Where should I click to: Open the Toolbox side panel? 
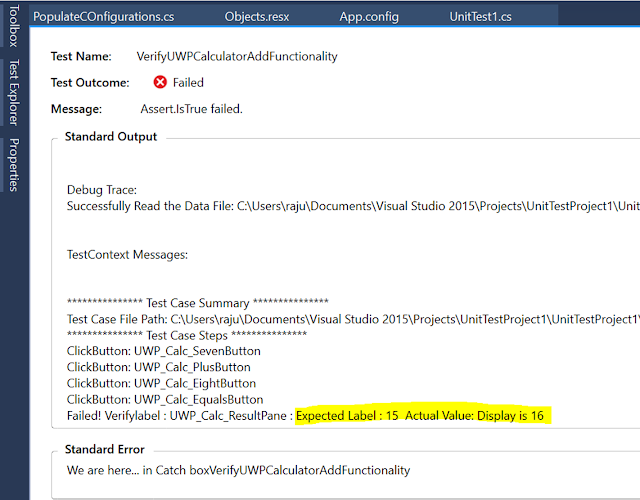tap(13, 24)
